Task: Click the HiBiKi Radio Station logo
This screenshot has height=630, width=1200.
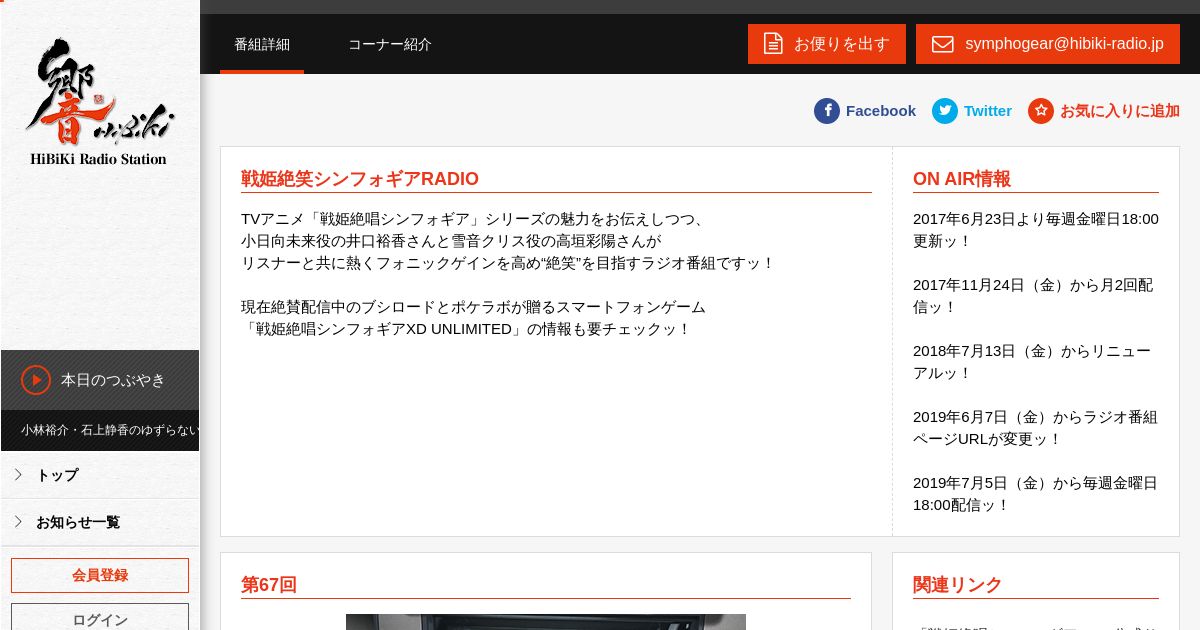Action: coord(99,102)
